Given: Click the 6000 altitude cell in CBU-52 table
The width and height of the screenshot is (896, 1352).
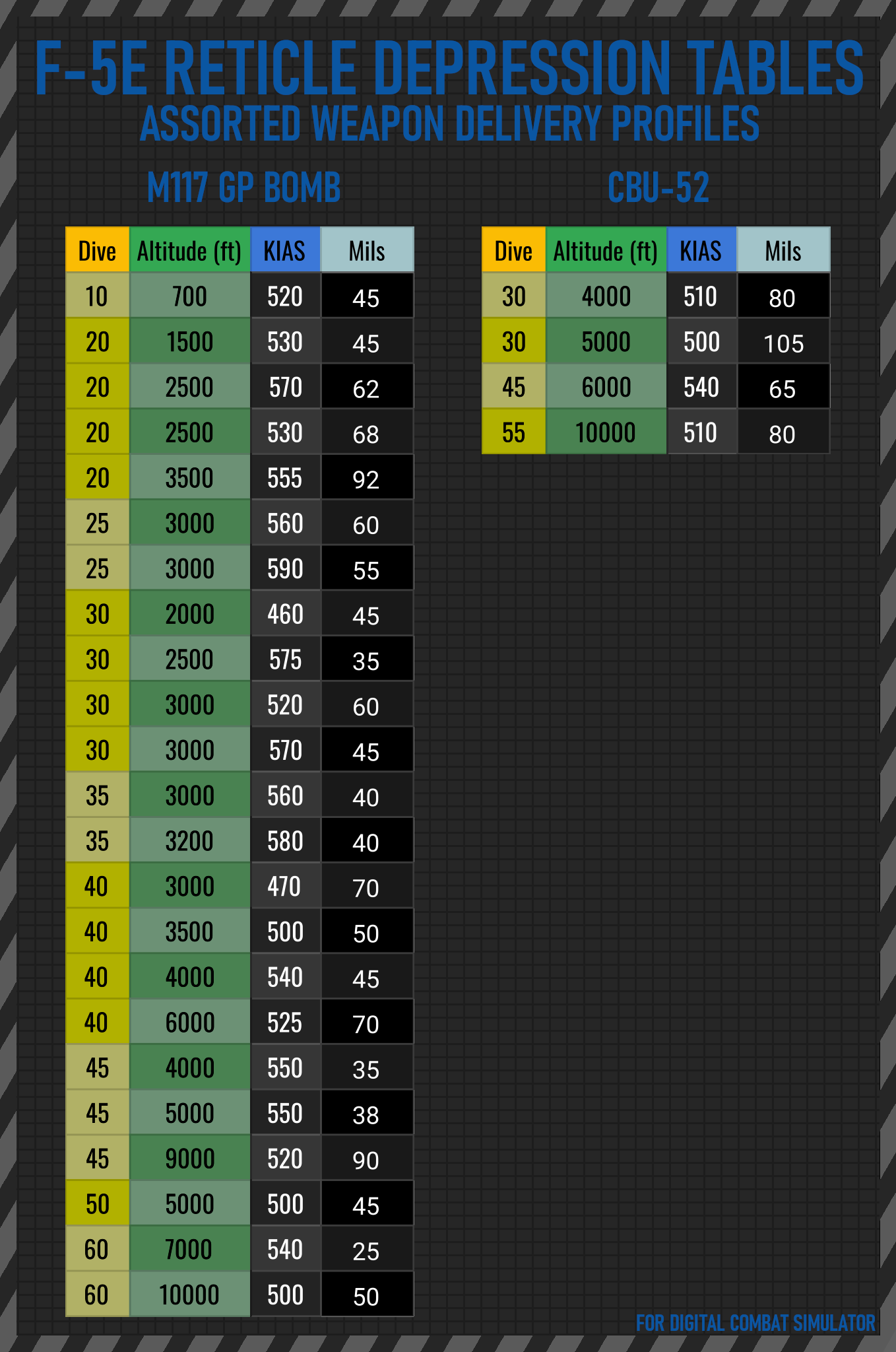Looking at the screenshot, I should (606, 387).
